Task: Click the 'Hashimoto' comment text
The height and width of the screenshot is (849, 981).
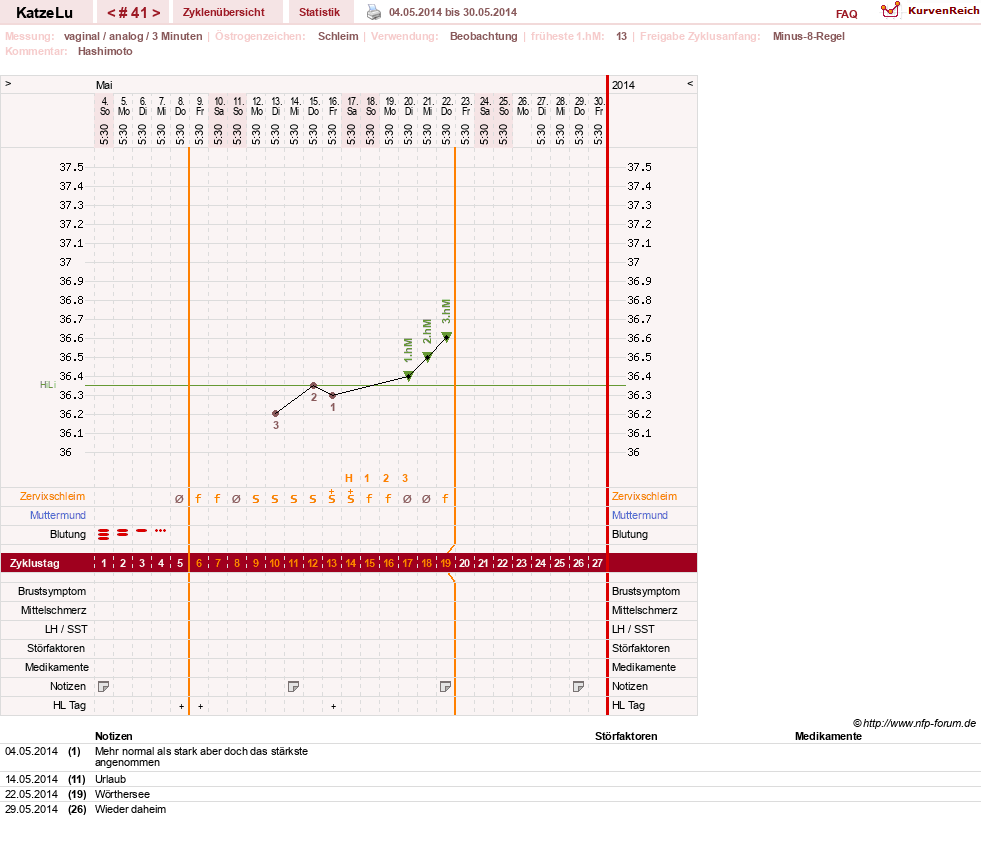Action: [x=105, y=51]
